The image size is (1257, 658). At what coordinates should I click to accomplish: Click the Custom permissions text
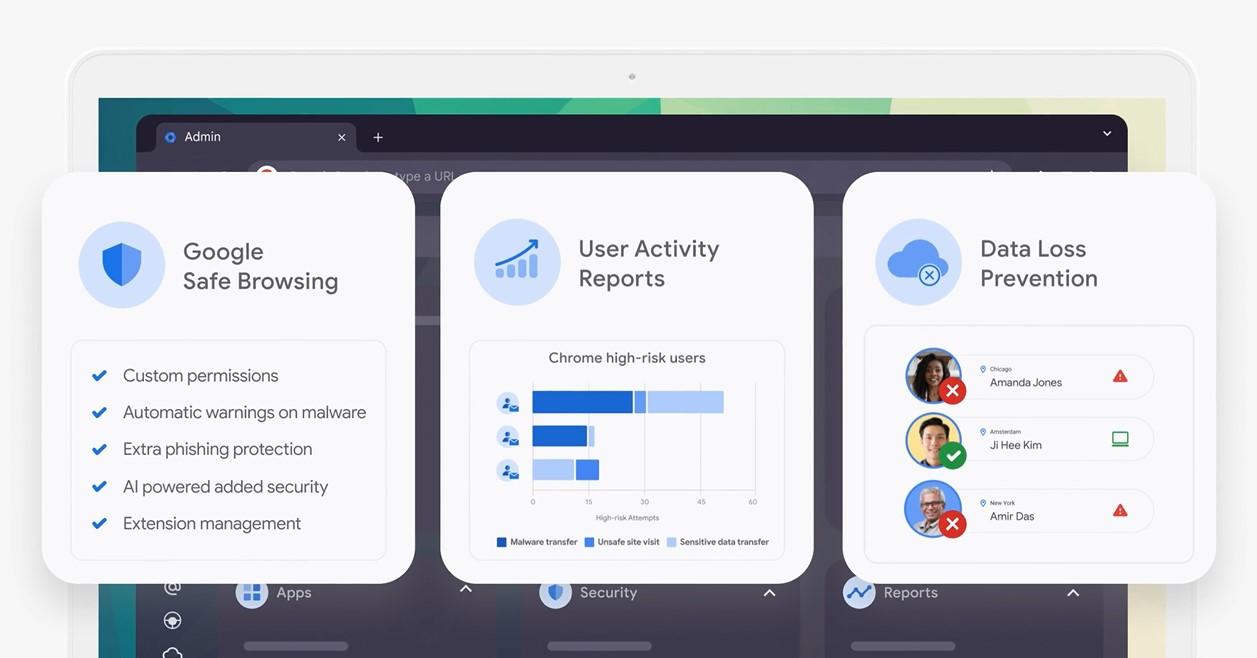click(201, 376)
